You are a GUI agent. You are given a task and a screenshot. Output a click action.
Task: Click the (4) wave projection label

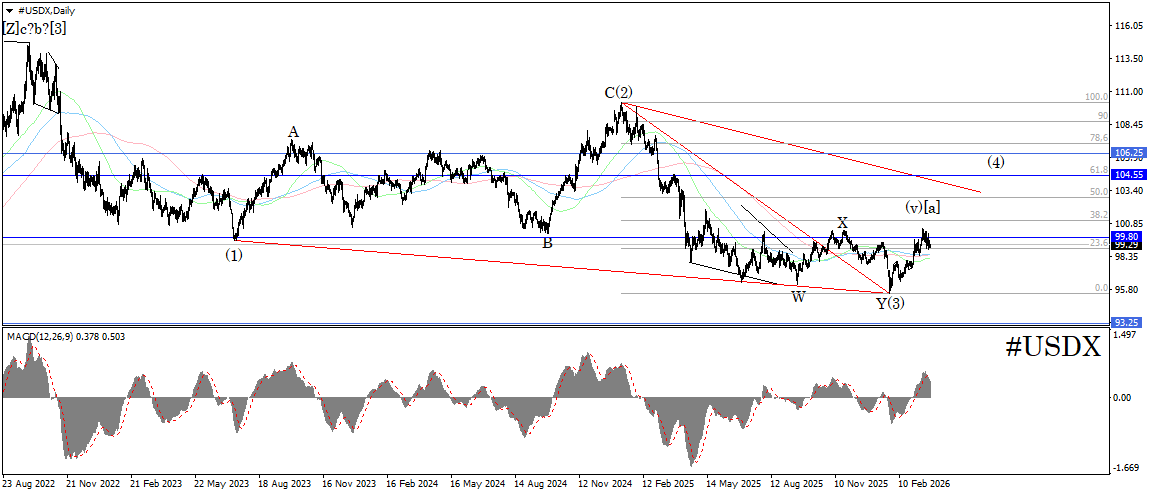point(995,162)
